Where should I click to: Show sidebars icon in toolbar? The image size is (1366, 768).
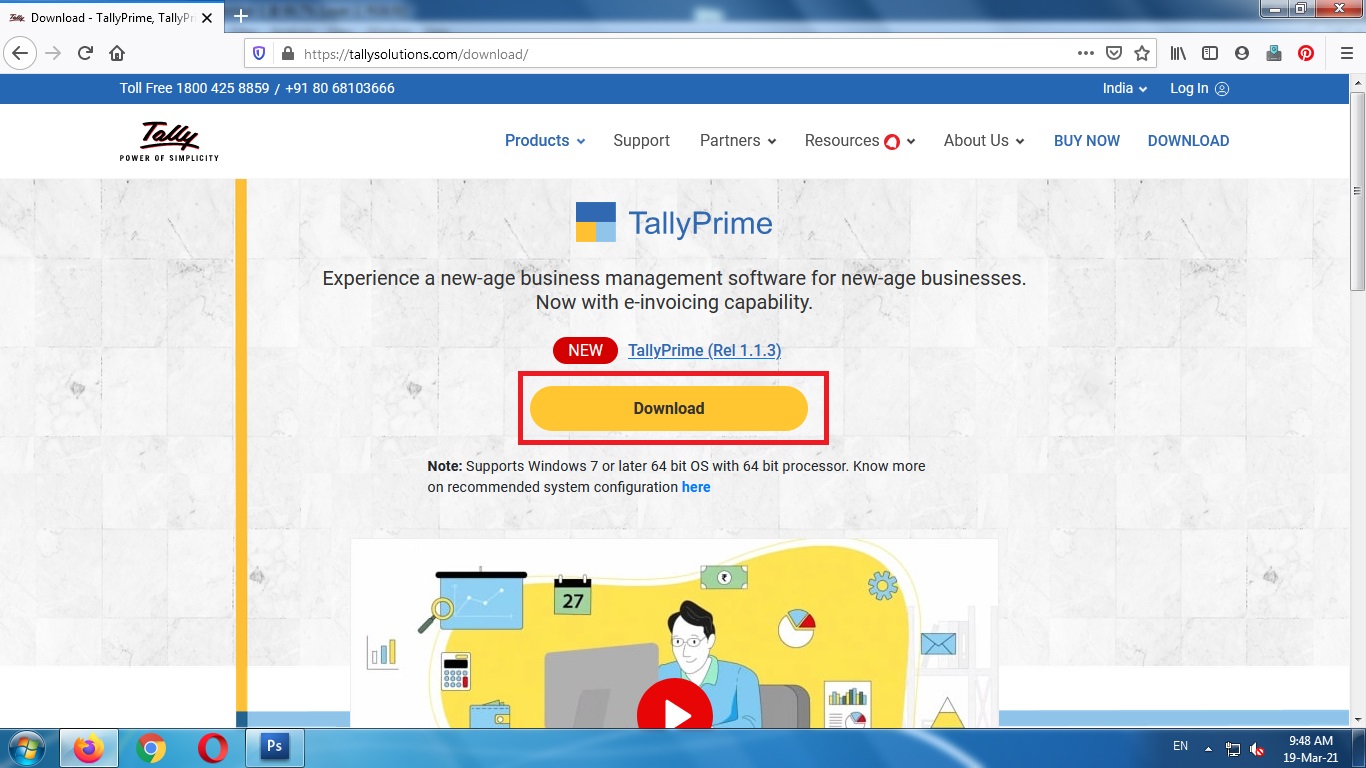(x=1210, y=53)
